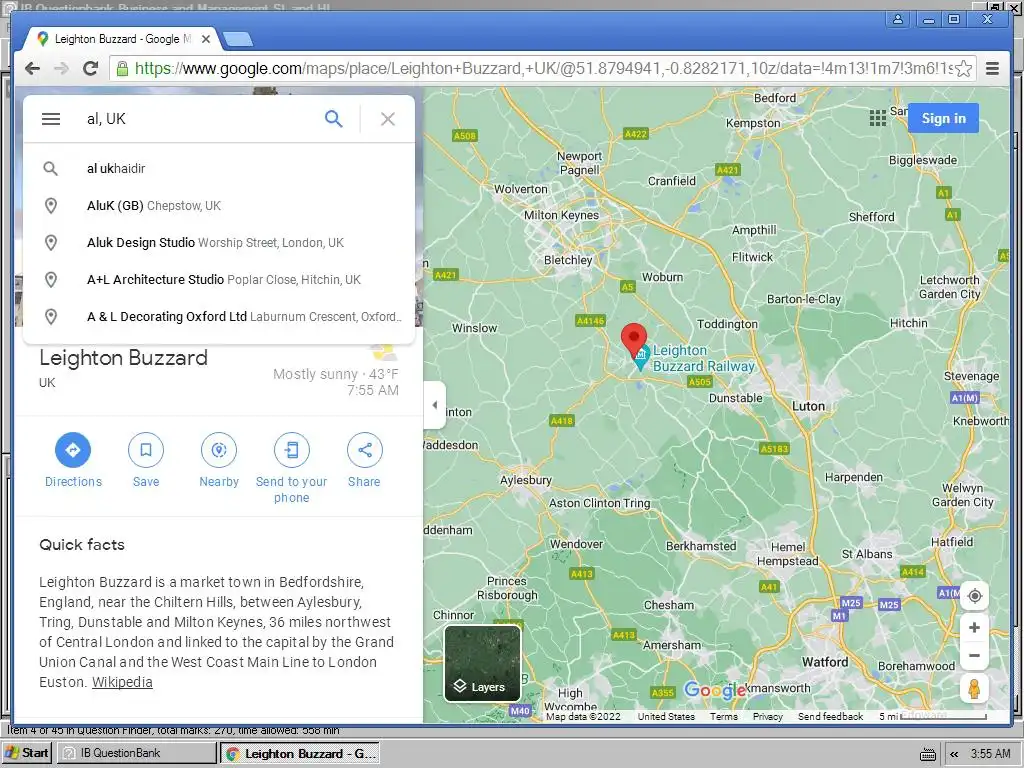Screen dimensions: 1024x768
Task: Click the Nearby icon
Action: coord(219,450)
